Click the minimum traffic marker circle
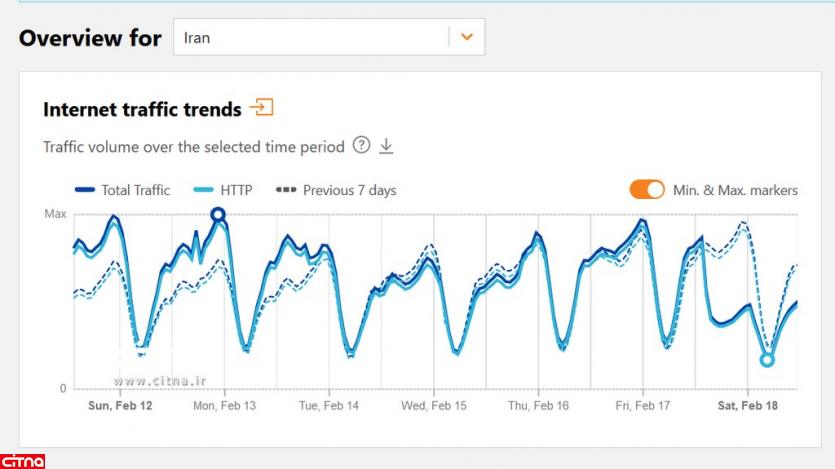This screenshot has width=835, height=469. click(767, 360)
